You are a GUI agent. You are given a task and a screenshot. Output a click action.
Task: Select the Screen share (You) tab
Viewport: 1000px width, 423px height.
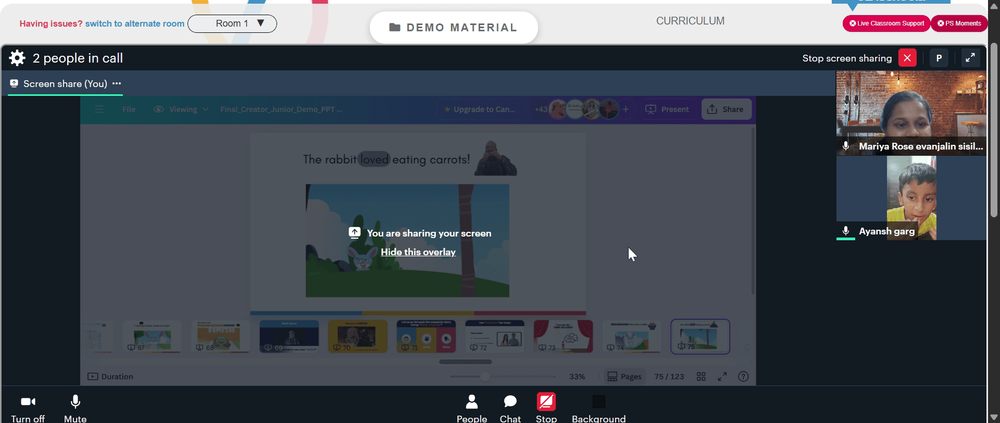65,84
